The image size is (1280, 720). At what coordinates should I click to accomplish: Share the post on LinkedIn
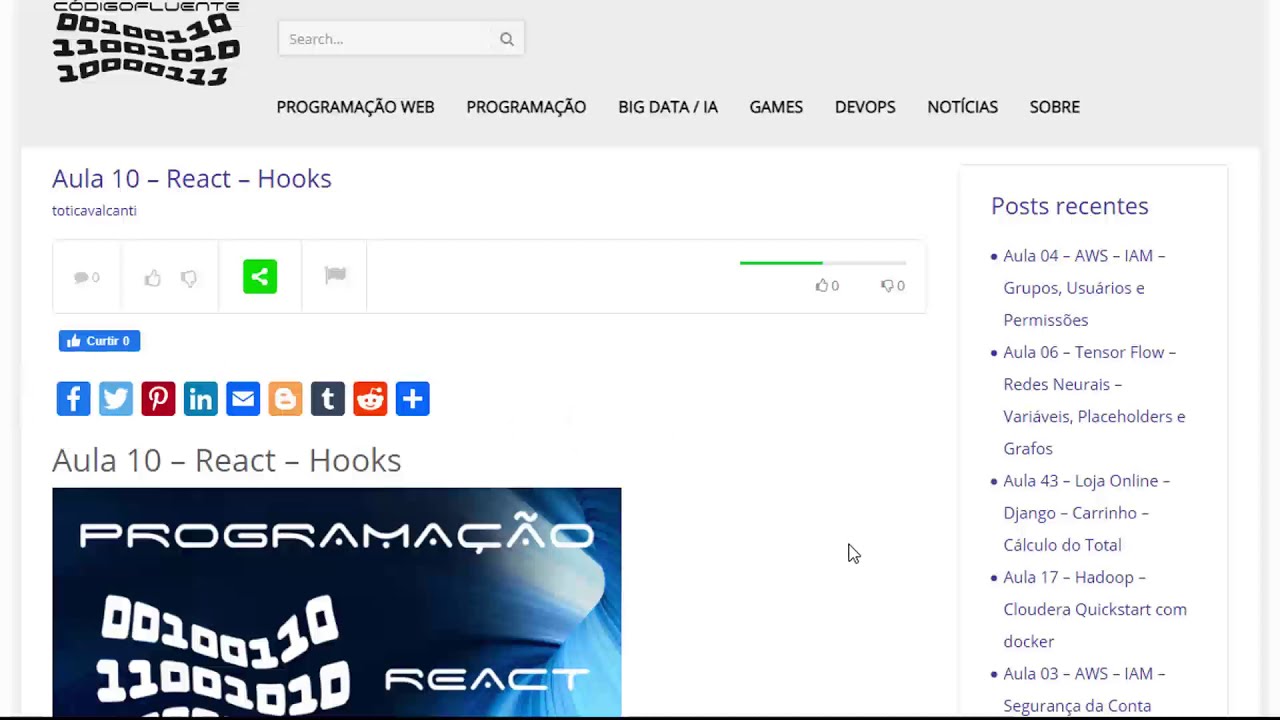(200, 399)
